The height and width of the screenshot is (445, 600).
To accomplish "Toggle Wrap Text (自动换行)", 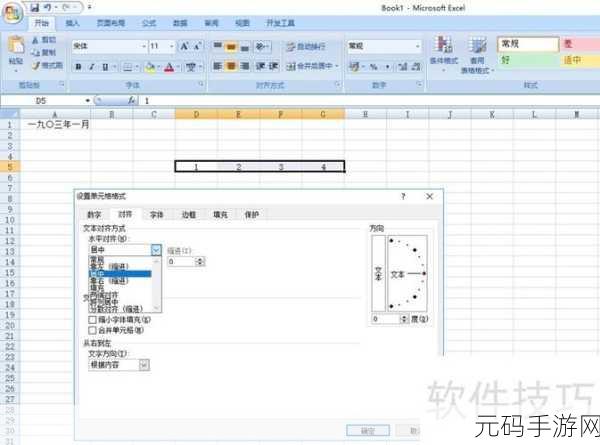I will (306, 47).
